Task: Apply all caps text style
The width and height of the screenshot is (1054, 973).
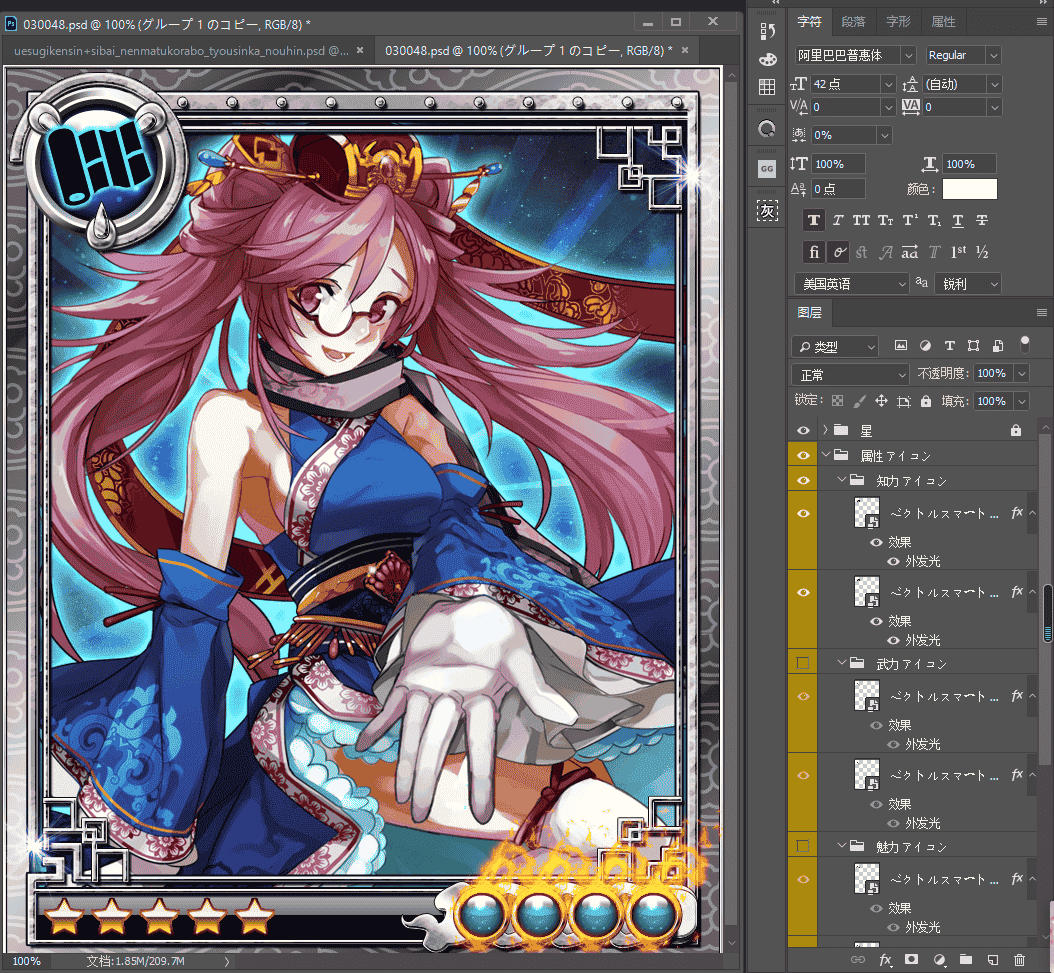Action: (x=861, y=221)
